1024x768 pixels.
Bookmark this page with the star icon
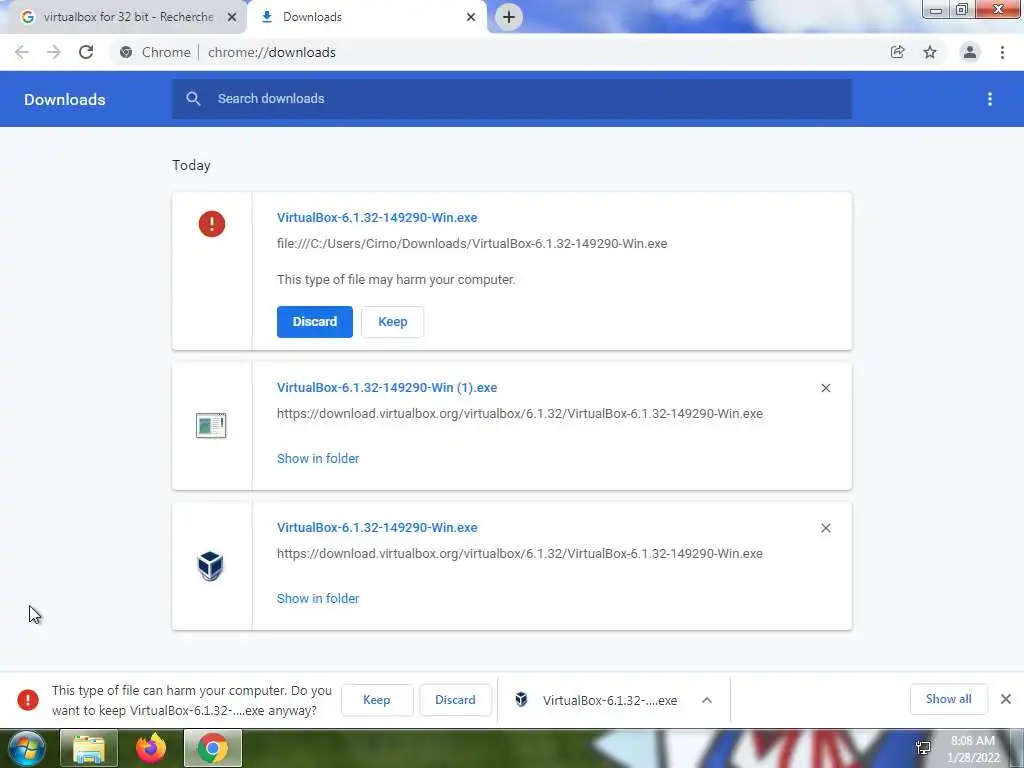930,52
